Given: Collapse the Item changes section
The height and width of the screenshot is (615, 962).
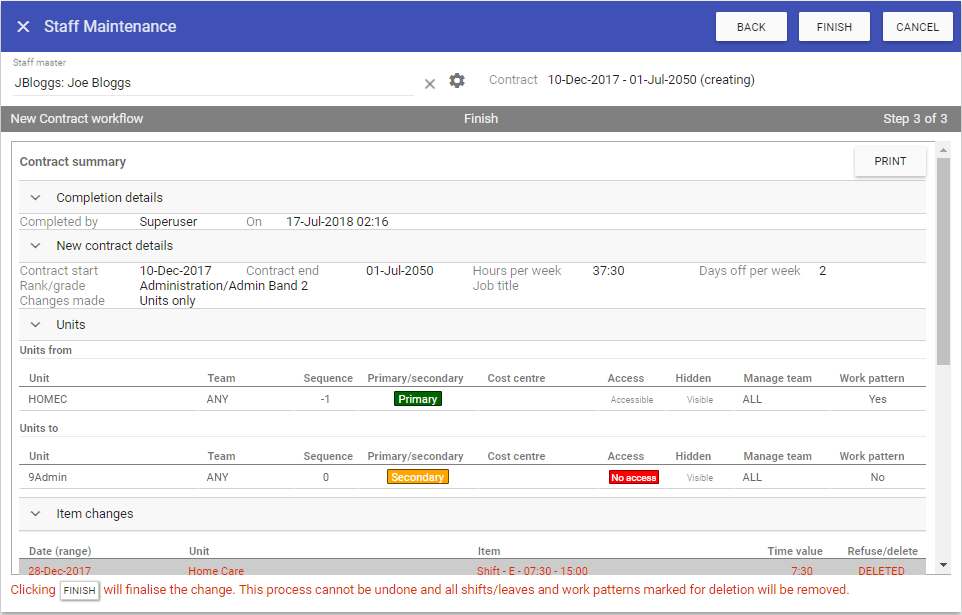Looking at the screenshot, I should 36,514.
